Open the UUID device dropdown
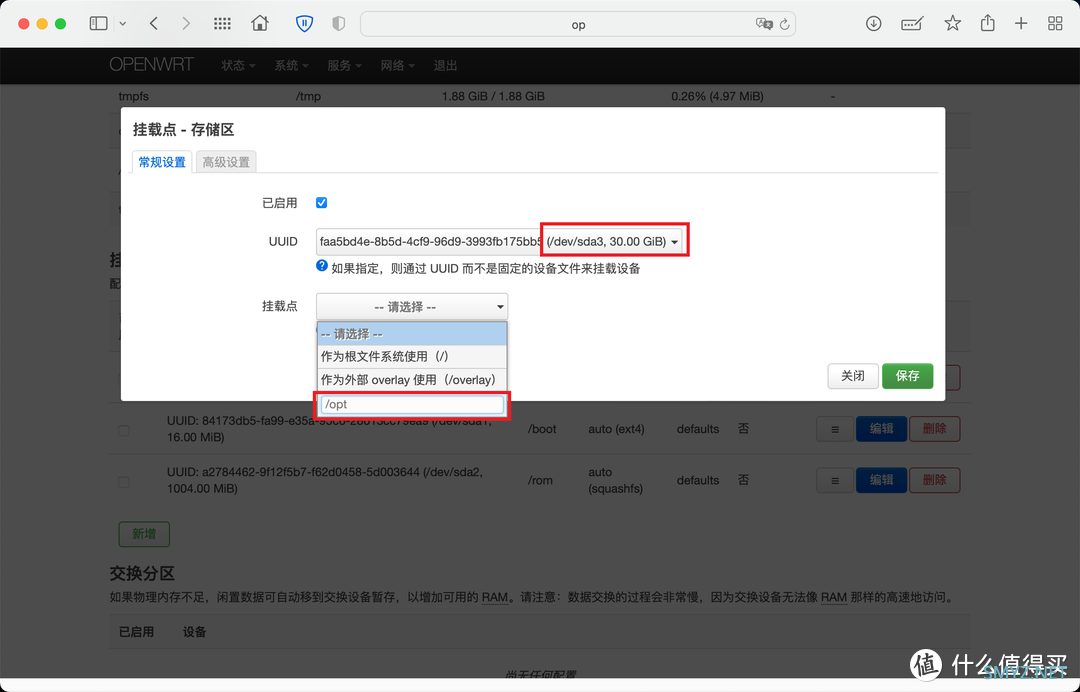Viewport: 1080px width, 692px height. [x=499, y=242]
